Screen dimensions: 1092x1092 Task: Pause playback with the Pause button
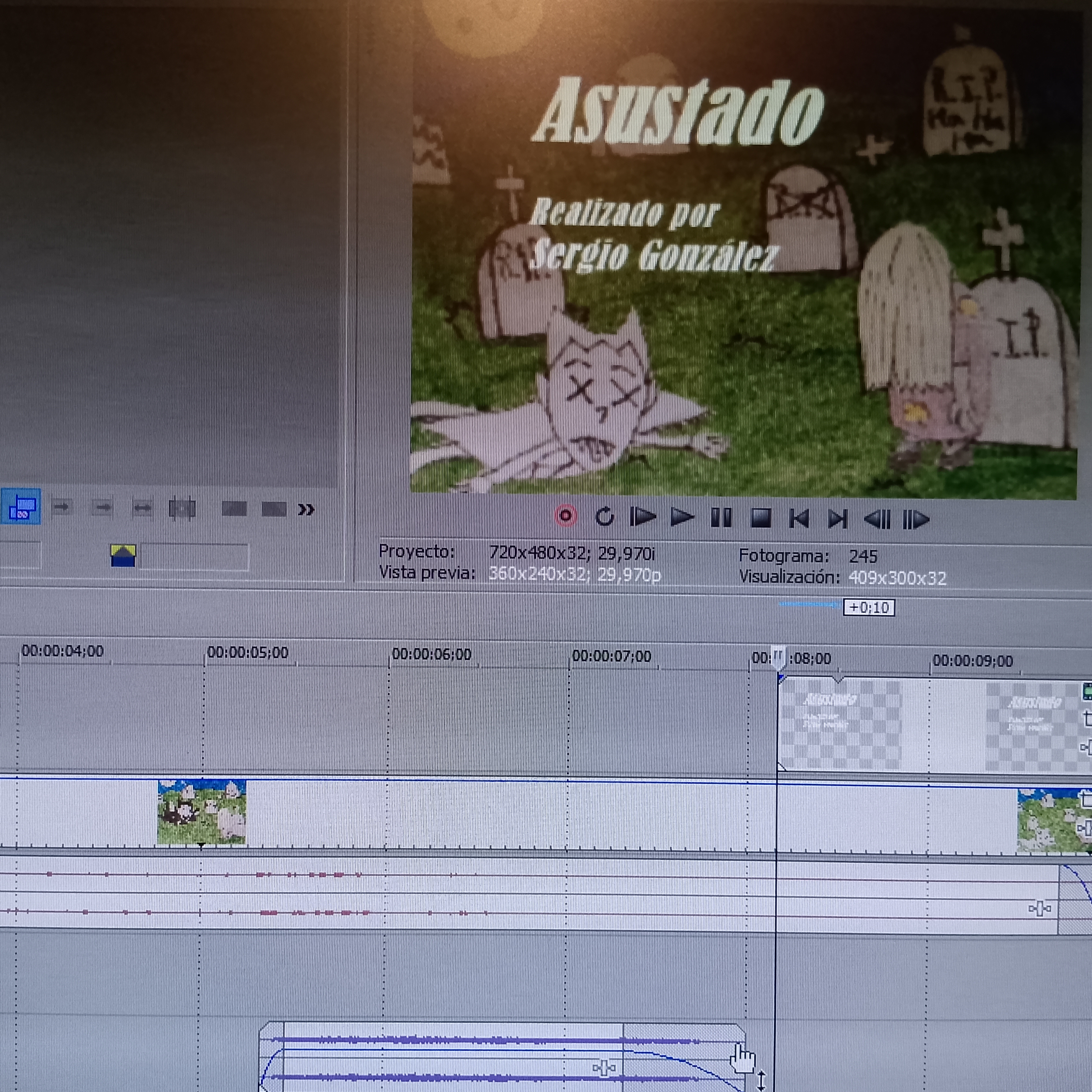click(721, 517)
